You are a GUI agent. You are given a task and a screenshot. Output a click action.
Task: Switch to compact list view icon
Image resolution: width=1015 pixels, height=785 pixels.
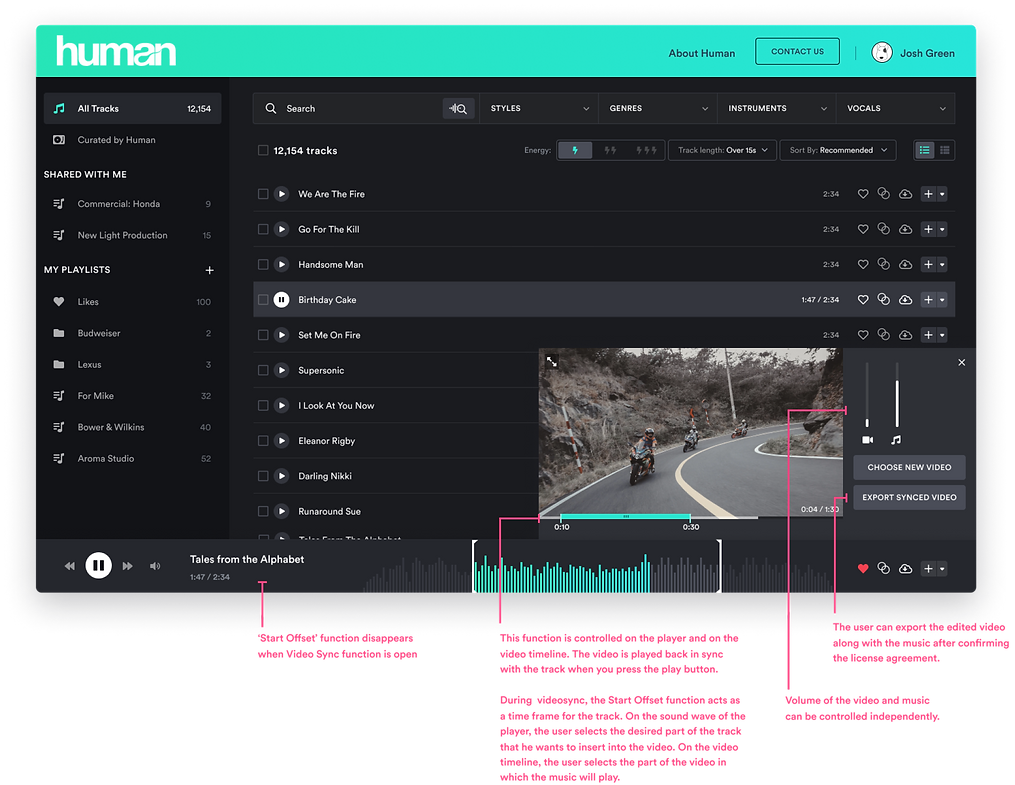945,150
